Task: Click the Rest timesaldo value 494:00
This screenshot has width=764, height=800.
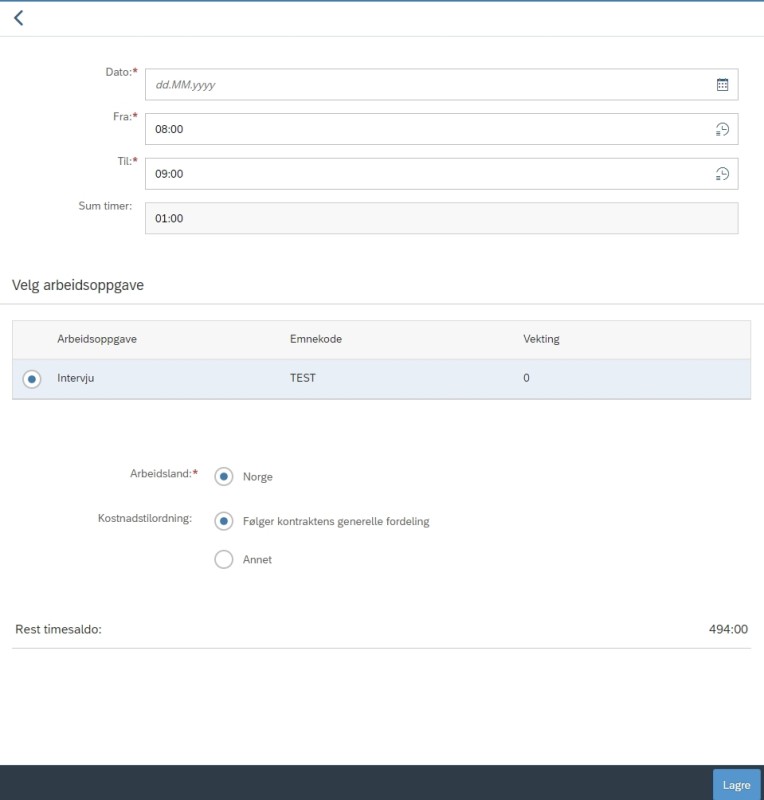Action: [728, 630]
